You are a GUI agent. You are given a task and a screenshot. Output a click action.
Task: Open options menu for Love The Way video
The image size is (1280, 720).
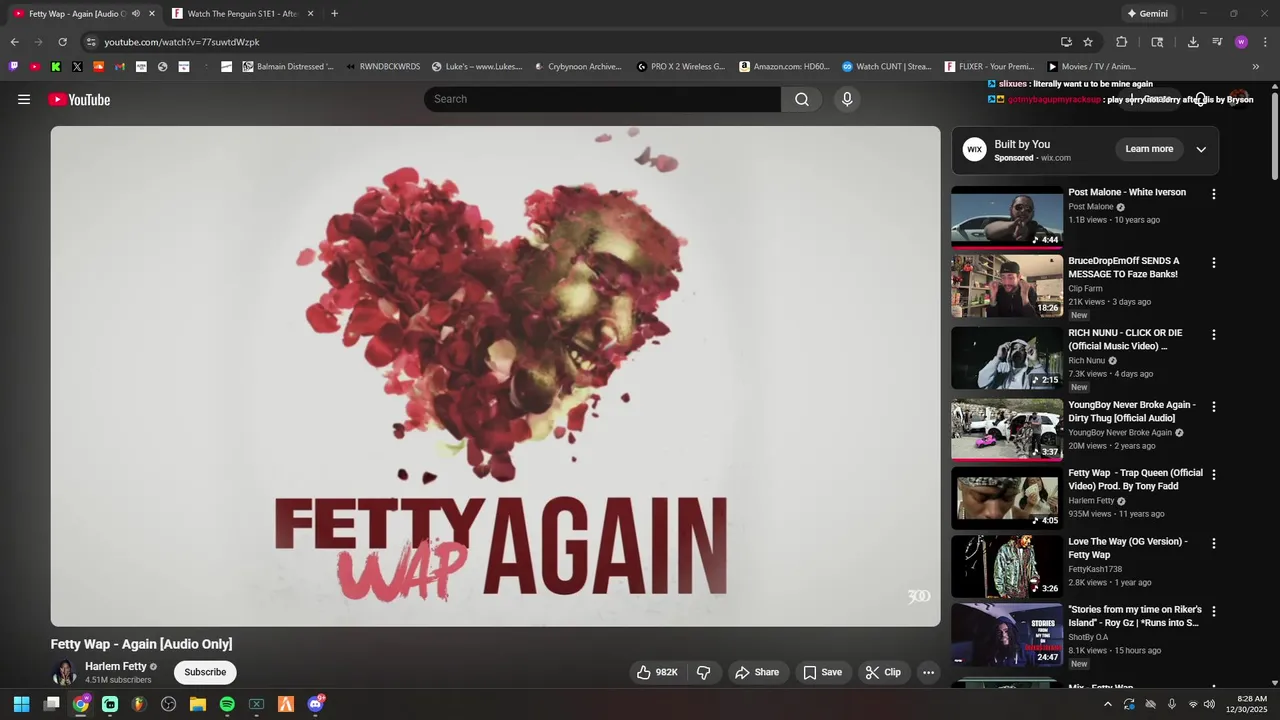[x=1214, y=543]
